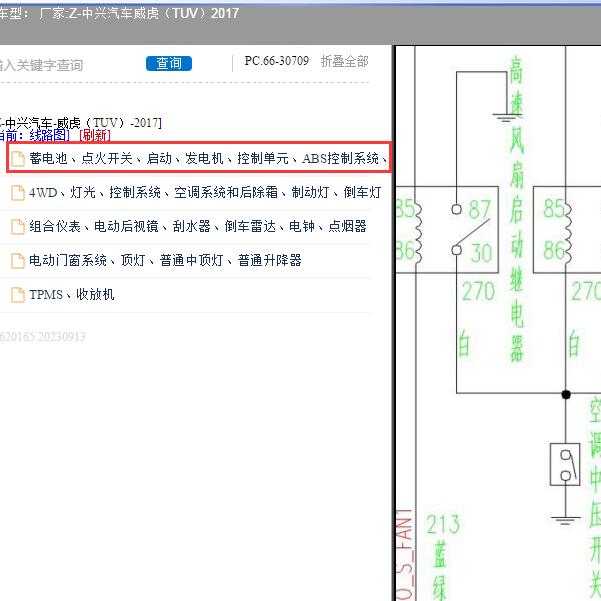
Task: Click 折叠全部 to collapse all
Action: coord(344,61)
